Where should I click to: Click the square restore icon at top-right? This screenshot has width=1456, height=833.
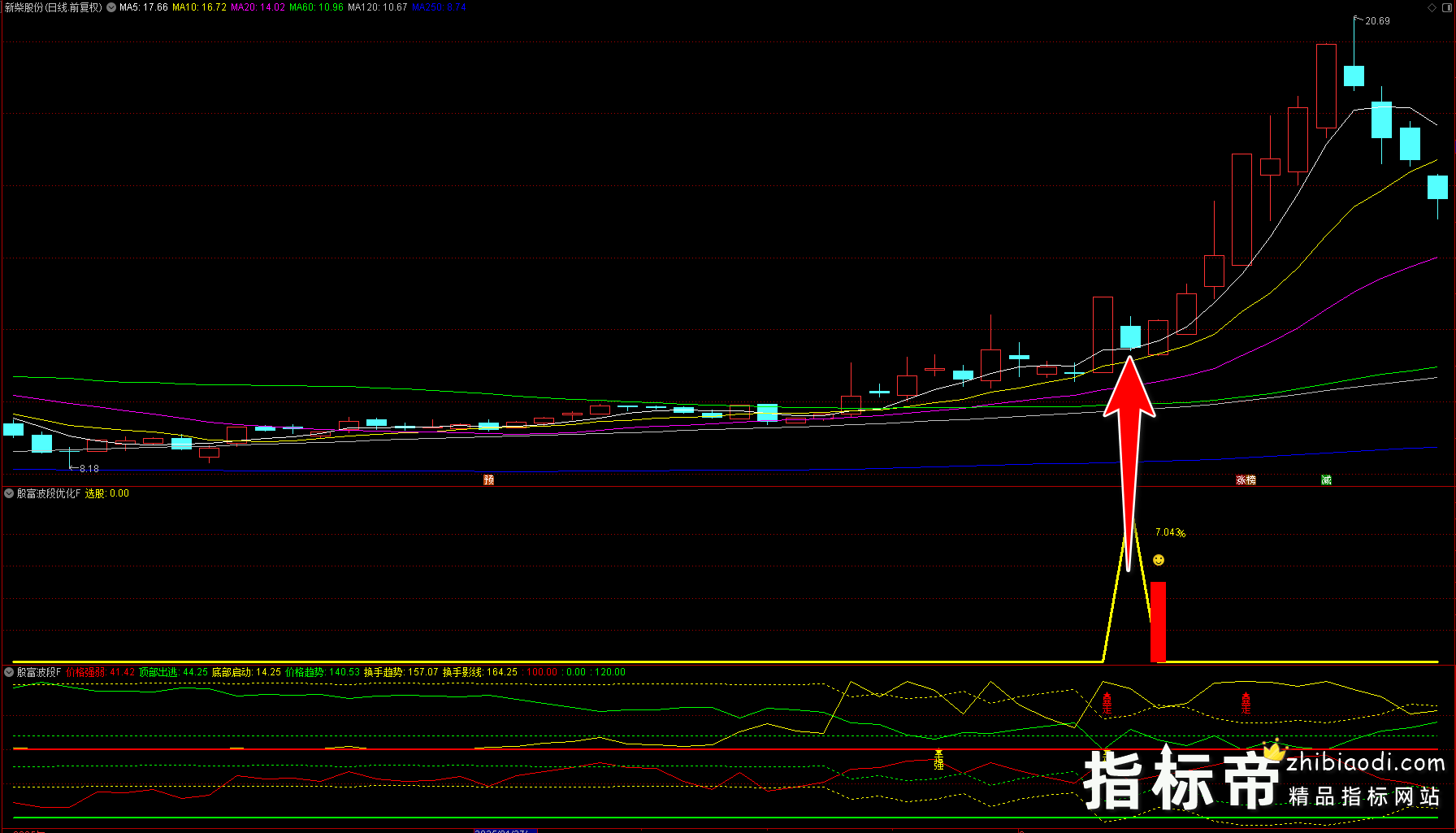pos(1447,7)
